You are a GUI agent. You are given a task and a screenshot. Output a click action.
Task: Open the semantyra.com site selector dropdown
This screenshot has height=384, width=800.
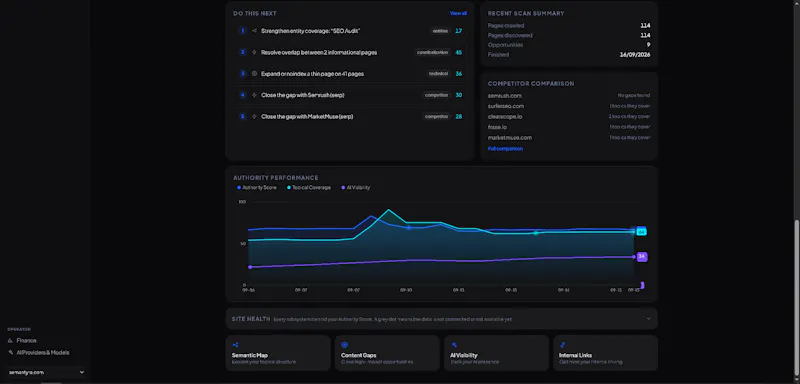coord(46,372)
